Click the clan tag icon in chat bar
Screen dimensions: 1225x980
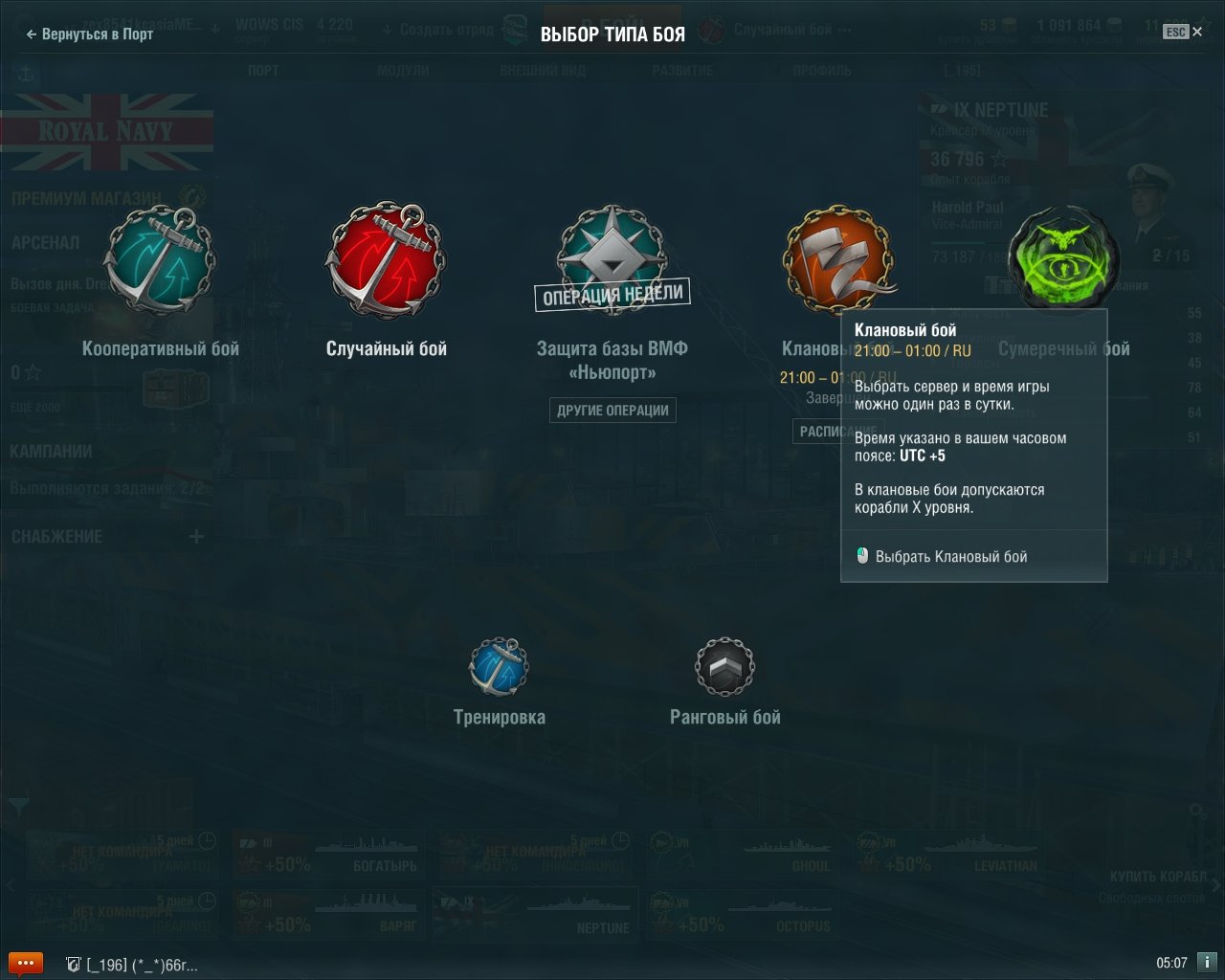click(73, 965)
